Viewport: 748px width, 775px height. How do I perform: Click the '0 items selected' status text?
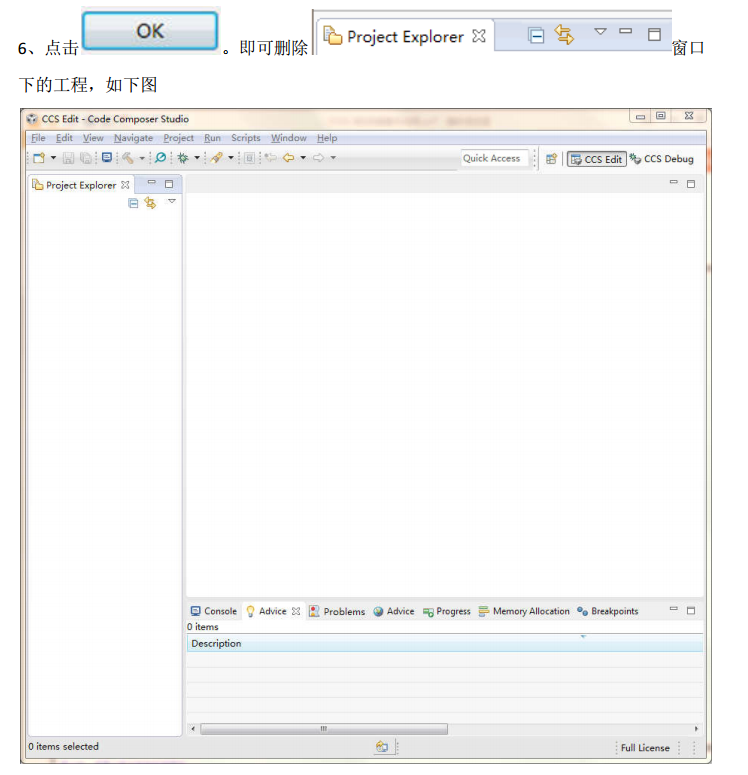coord(63,747)
